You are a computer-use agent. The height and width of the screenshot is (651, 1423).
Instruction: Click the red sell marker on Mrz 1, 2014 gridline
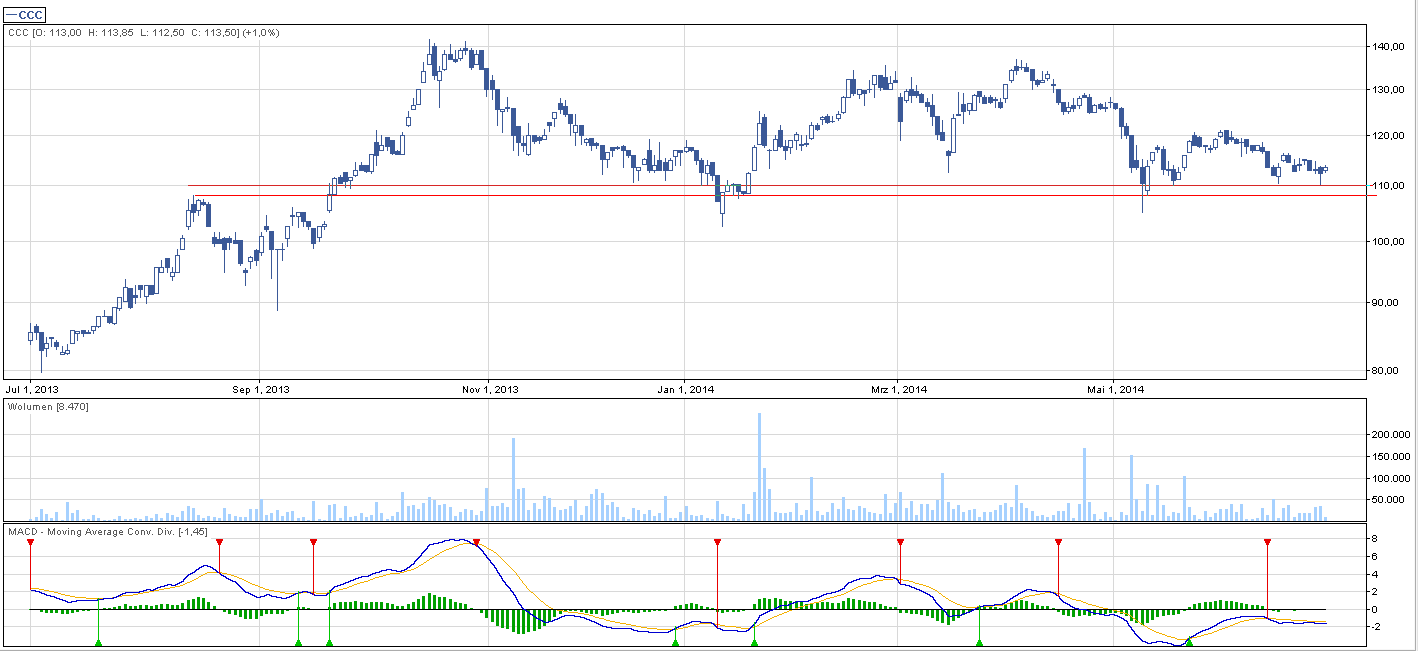(x=900, y=542)
